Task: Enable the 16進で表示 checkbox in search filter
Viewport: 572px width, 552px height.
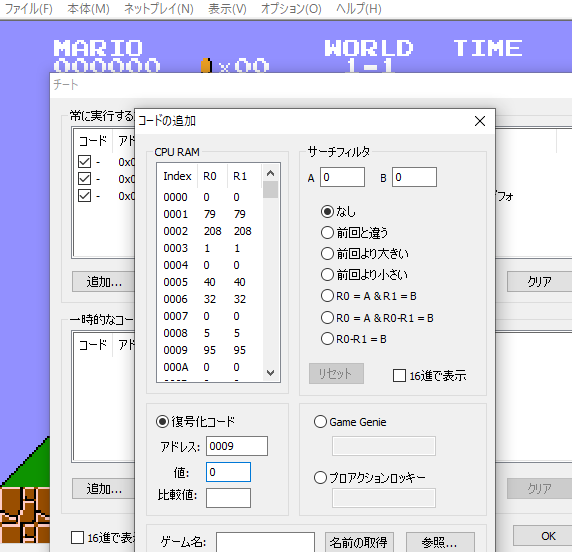Action: (399, 375)
